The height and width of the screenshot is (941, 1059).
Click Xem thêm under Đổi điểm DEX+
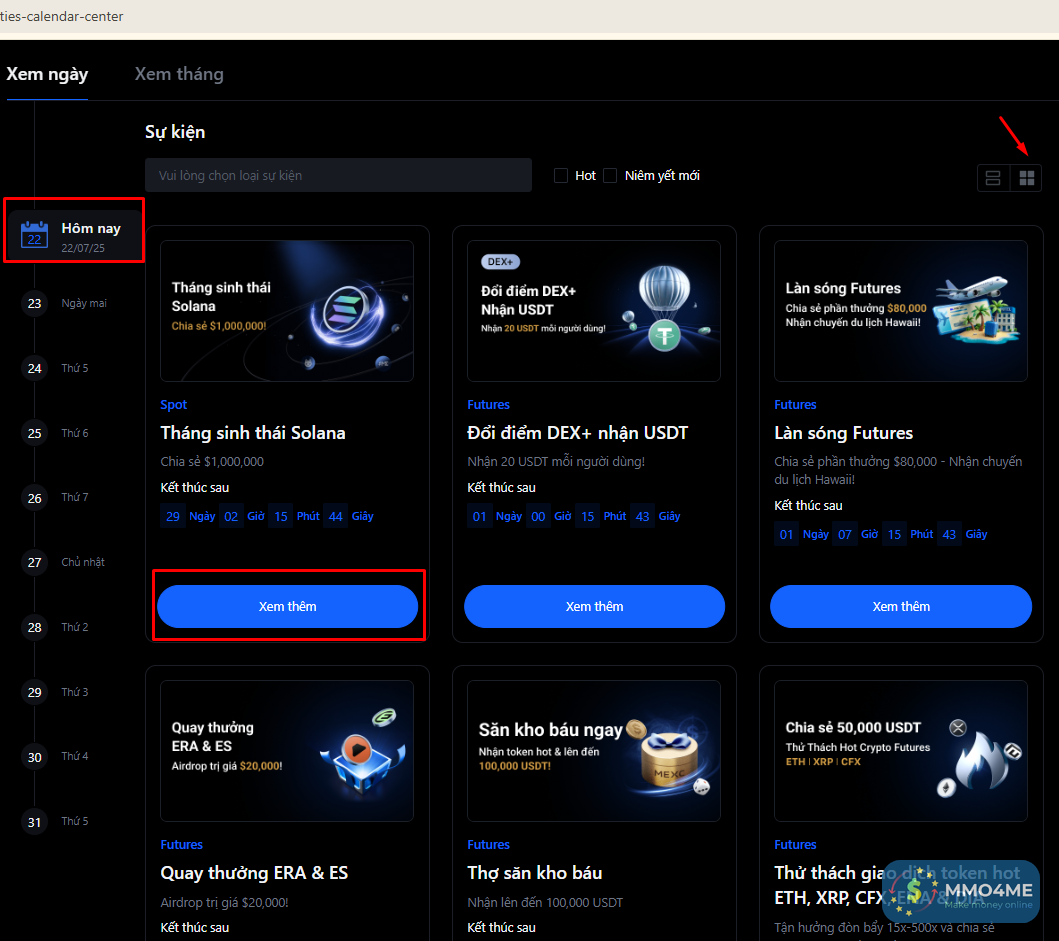click(x=594, y=607)
